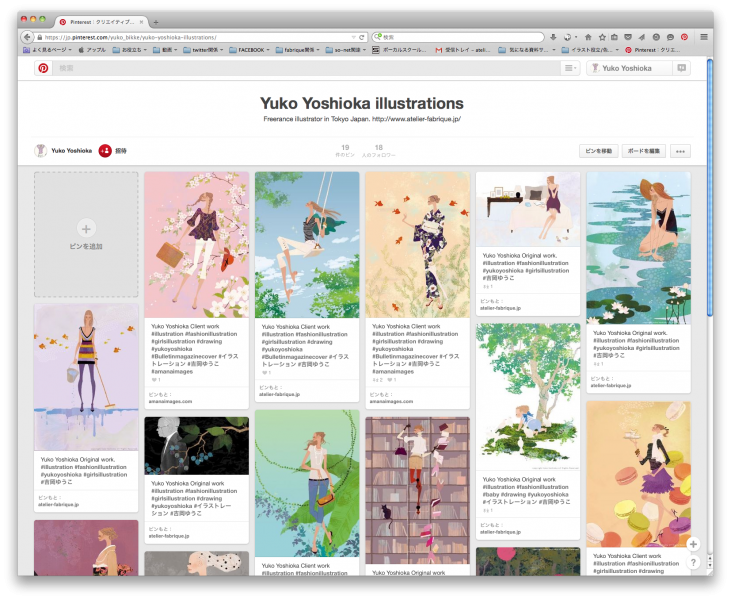Expand the fabrique関係 bookmarks folder
Image resolution: width=731 pixels, height=600 pixels.
click(x=297, y=50)
